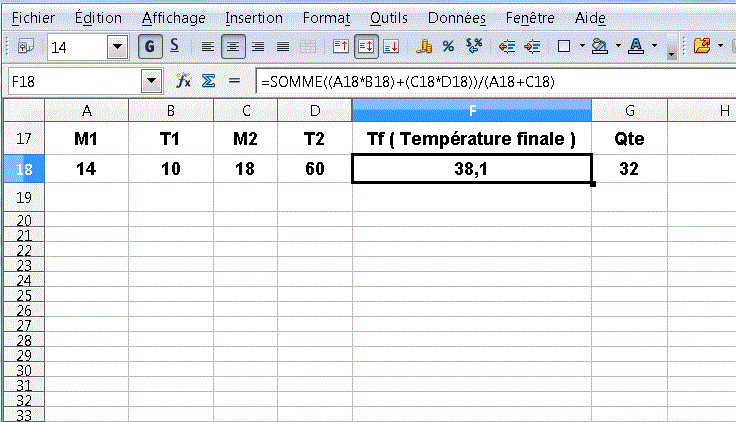This screenshot has width=736, height=422.
Task: Open the Données menu
Action: pos(456,18)
